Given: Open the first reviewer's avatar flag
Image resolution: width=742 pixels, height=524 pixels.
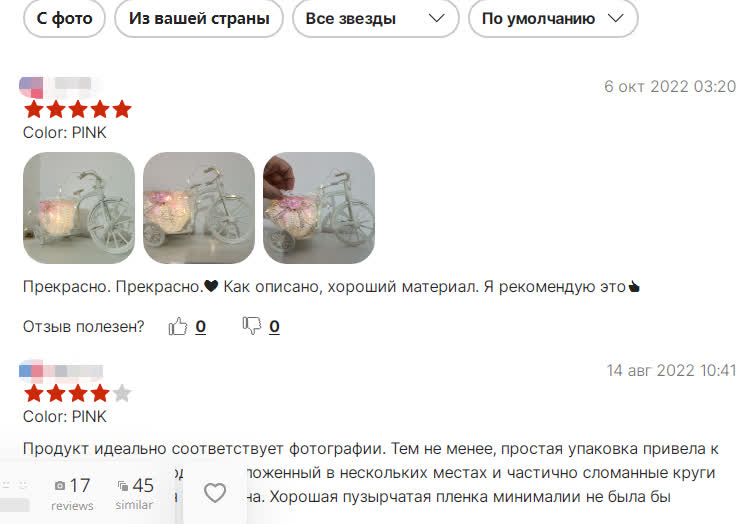Looking at the screenshot, I should [x=31, y=87].
